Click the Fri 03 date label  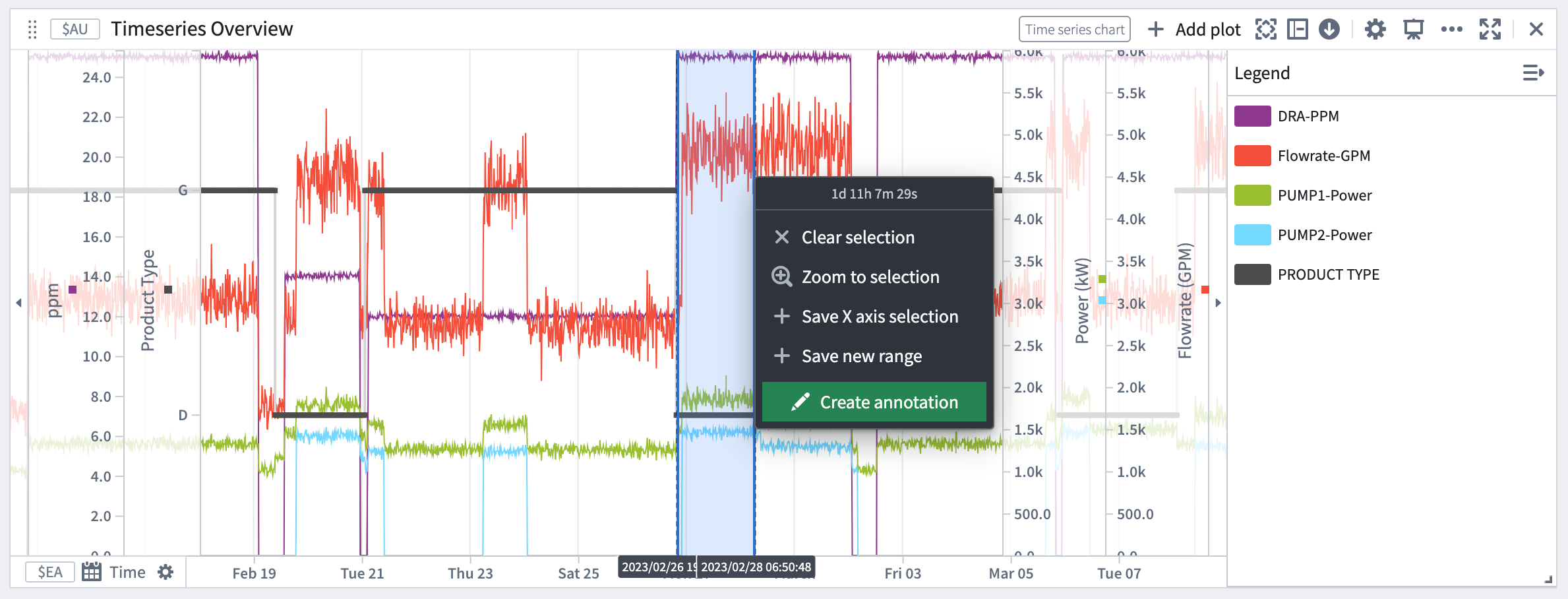coord(903,573)
